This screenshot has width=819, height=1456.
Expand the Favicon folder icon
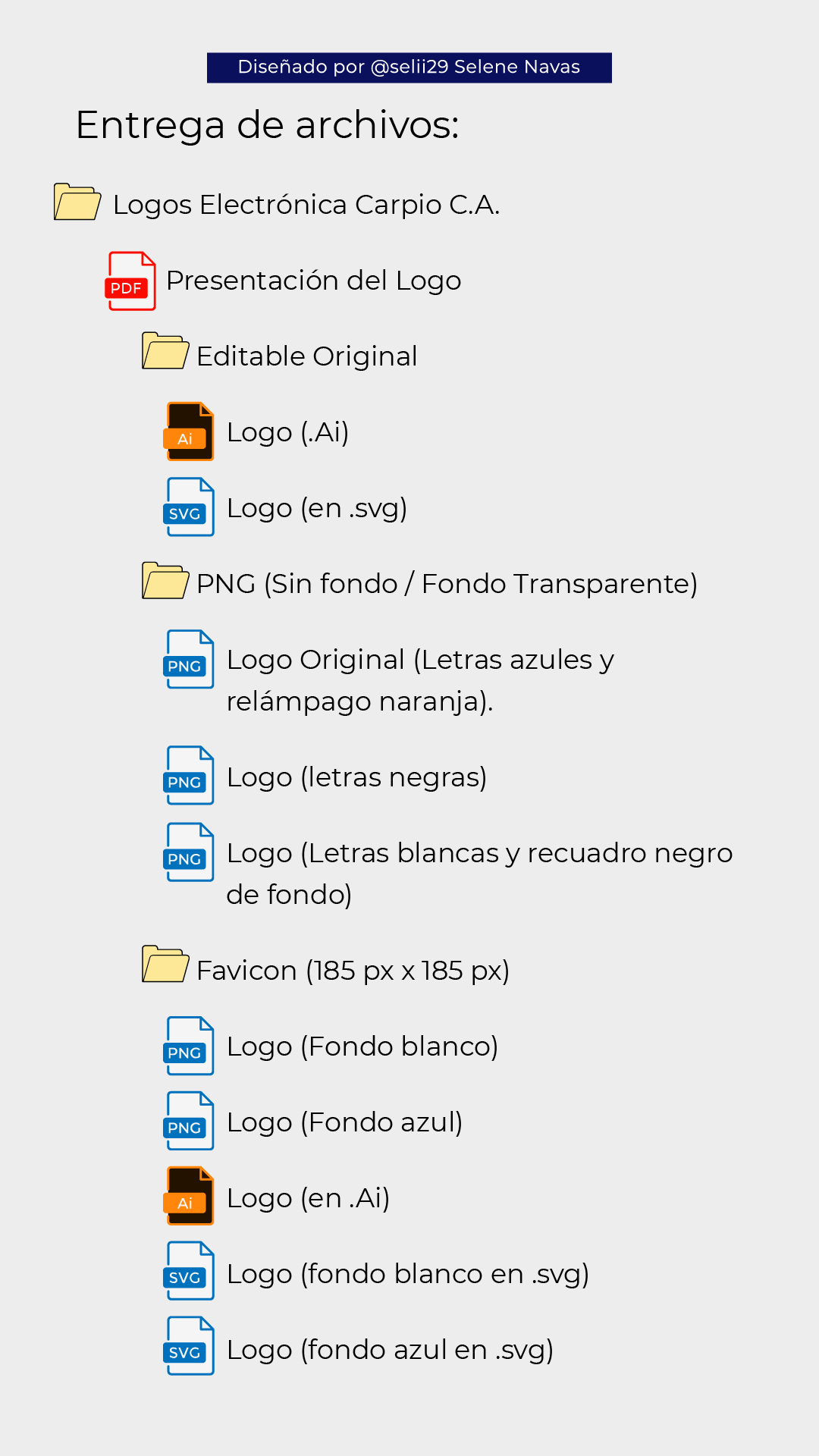pos(165,964)
